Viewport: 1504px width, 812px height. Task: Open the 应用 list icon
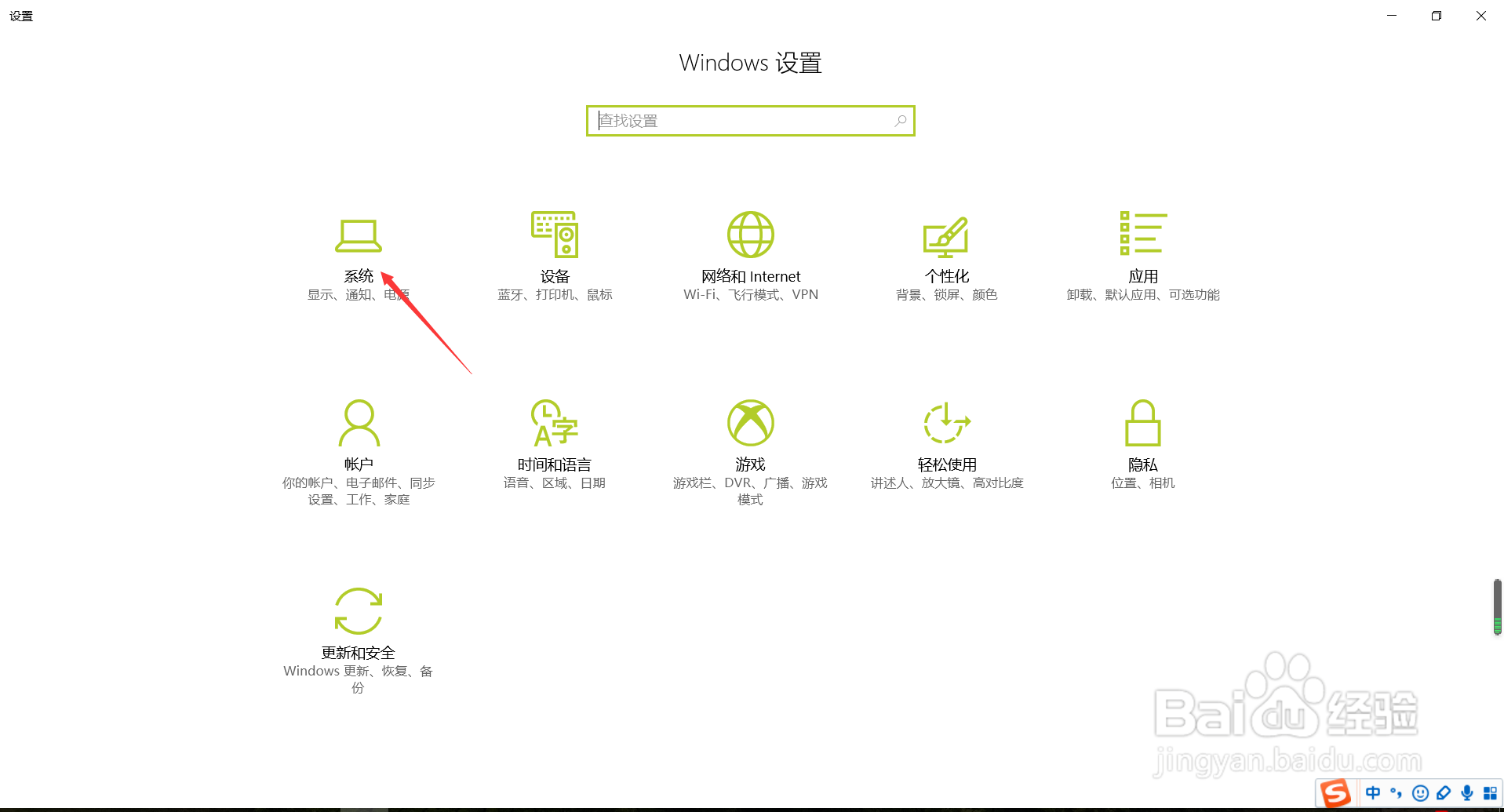pos(1143,233)
